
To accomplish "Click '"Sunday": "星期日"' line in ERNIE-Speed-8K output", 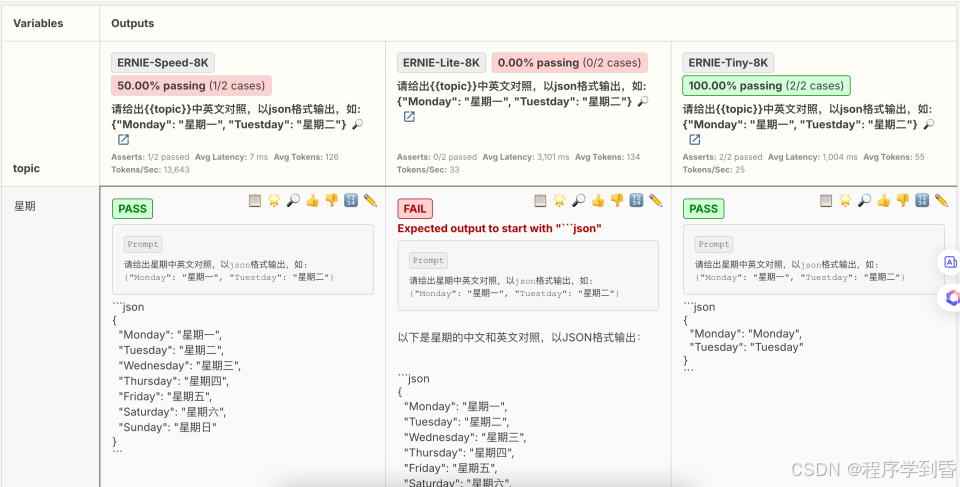I will tap(167, 427).
